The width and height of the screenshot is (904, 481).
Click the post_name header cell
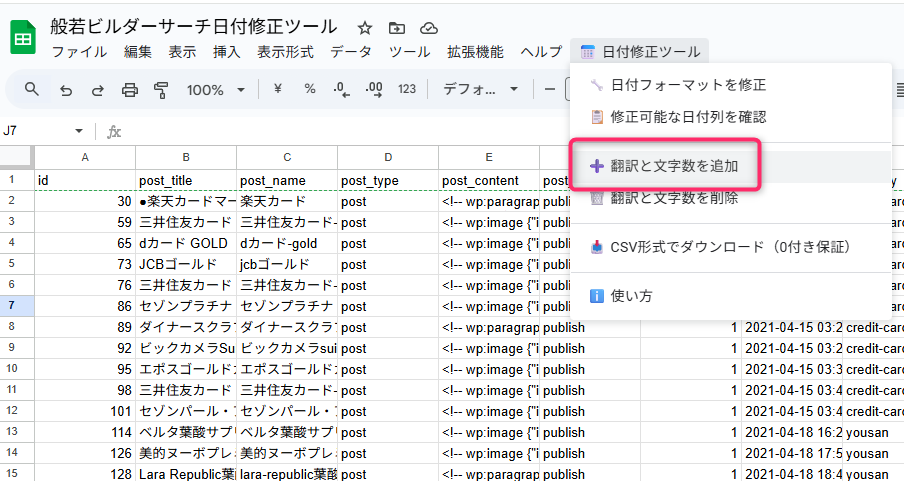[x=287, y=181]
